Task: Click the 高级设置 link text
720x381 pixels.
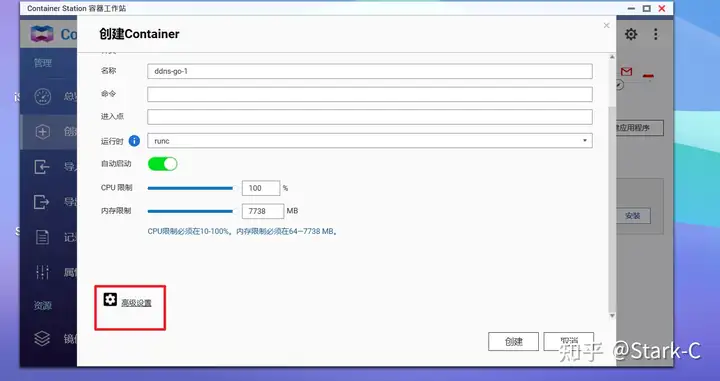Action: (136, 303)
